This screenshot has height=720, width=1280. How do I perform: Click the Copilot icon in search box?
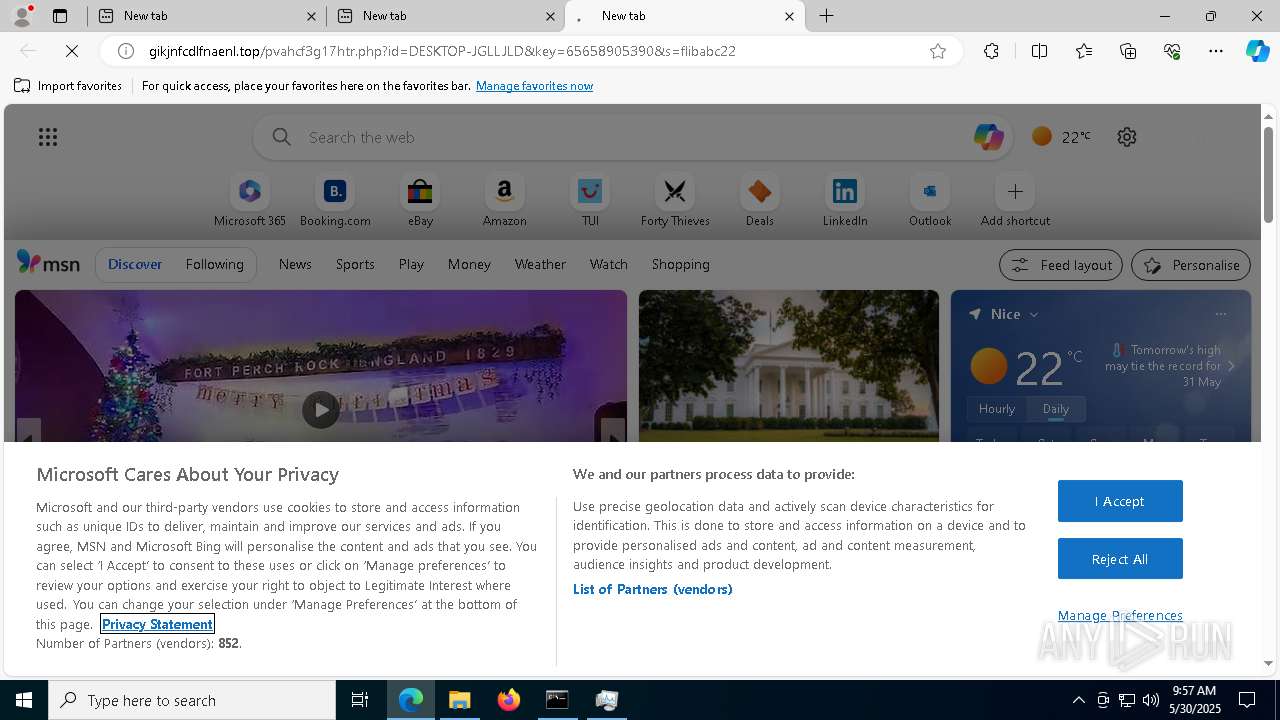pos(988,137)
